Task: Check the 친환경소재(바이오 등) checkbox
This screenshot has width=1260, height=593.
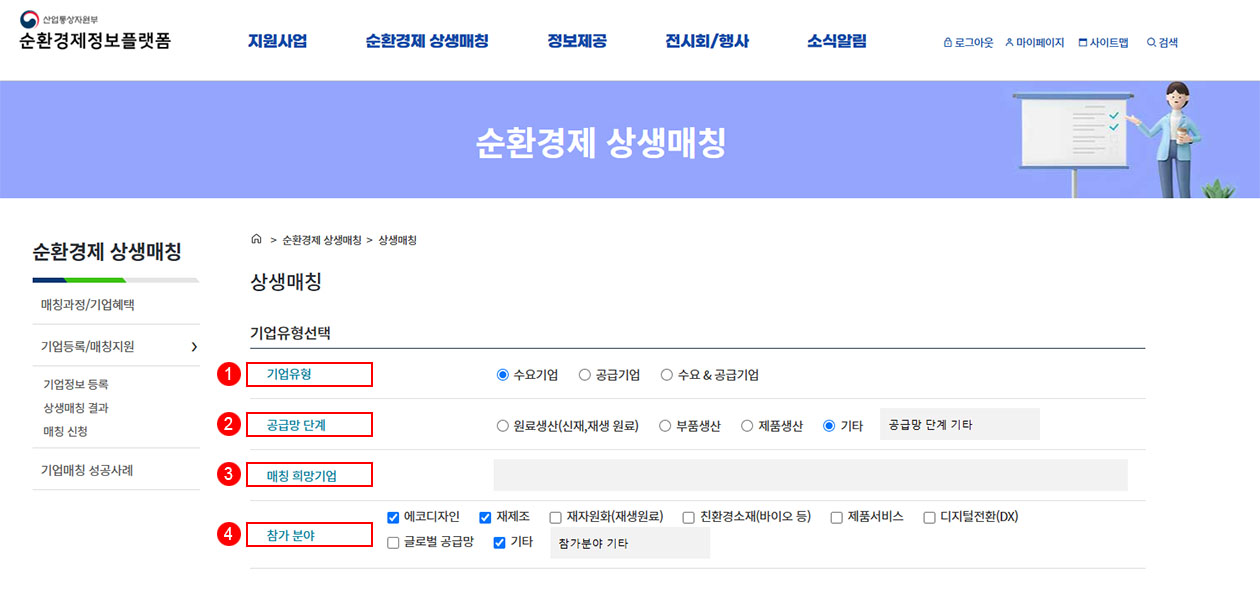Action: (x=689, y=517)
